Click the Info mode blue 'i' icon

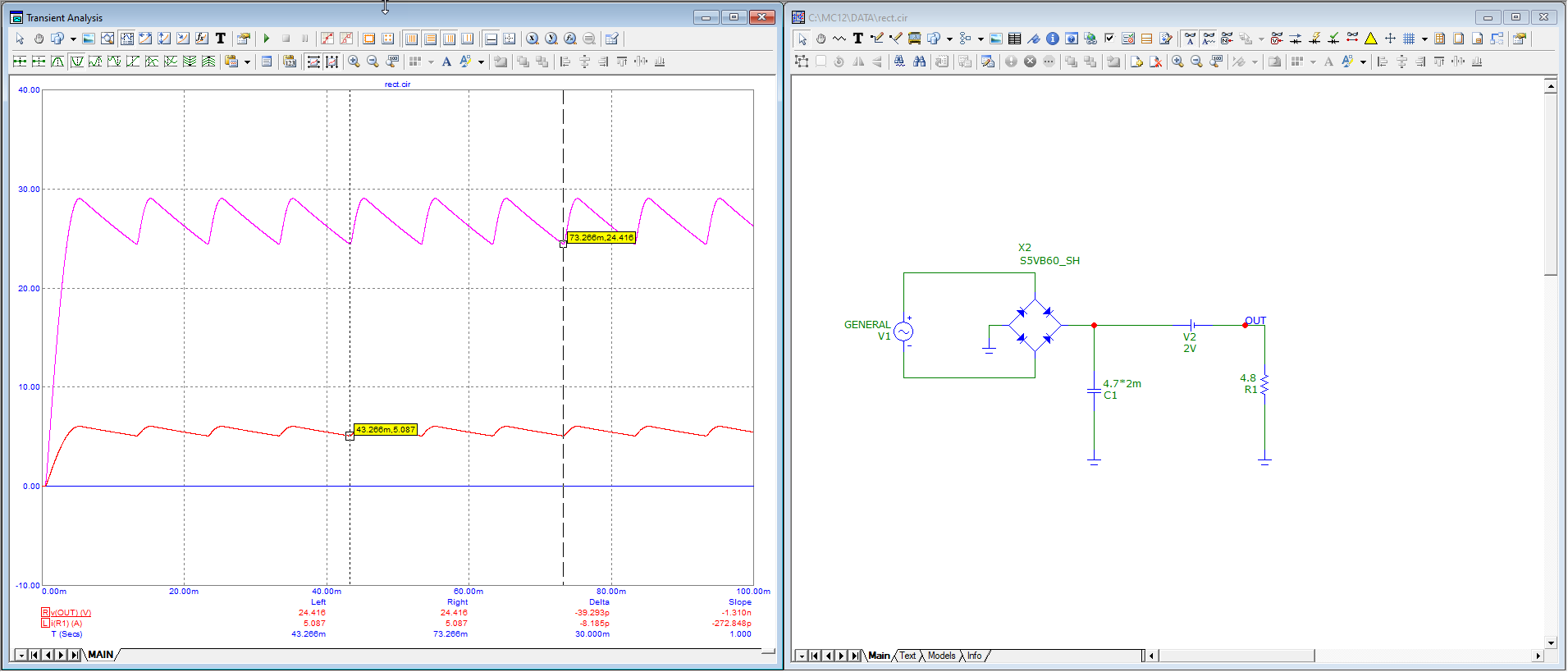click(1052, 39)
